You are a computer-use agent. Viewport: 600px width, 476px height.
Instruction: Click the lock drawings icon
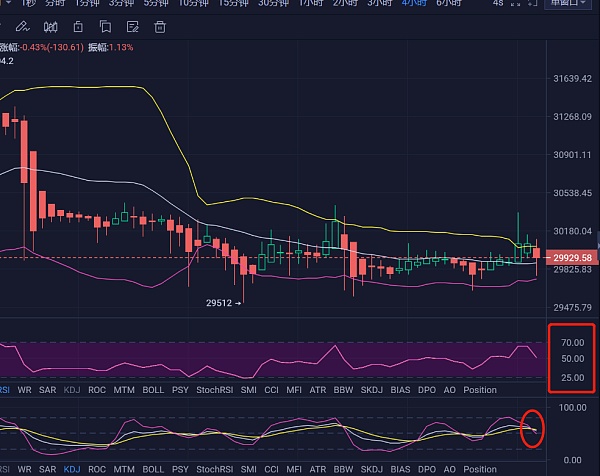click(79, 27)
